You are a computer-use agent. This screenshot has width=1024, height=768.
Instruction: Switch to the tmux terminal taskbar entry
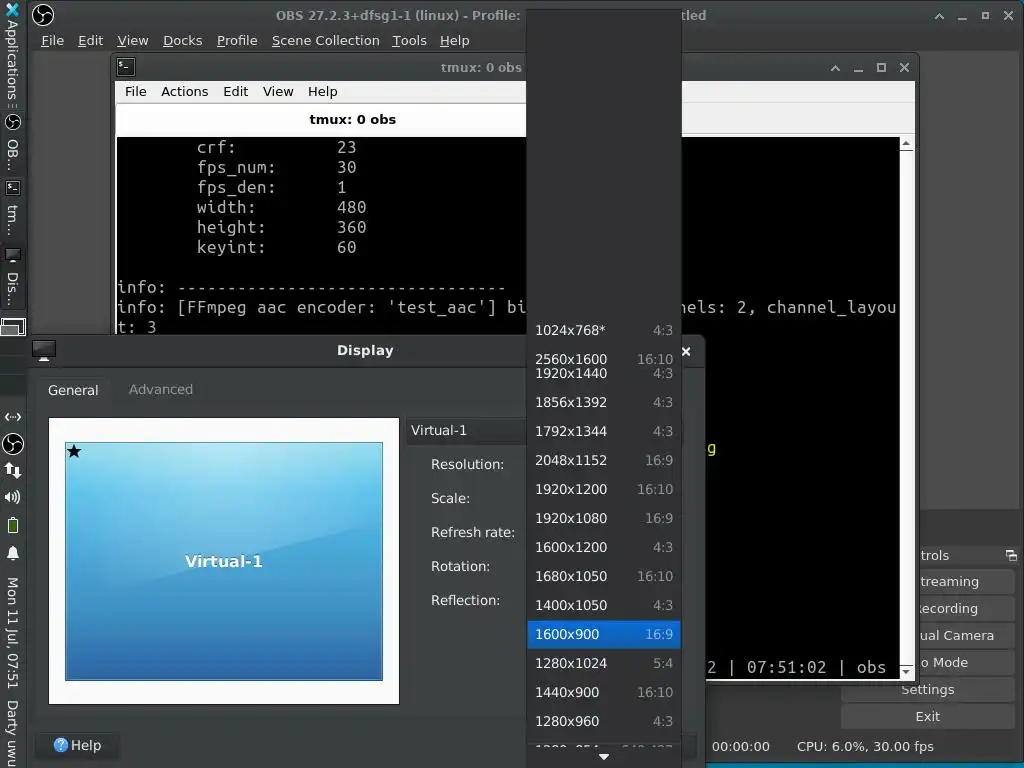point(12,209)
